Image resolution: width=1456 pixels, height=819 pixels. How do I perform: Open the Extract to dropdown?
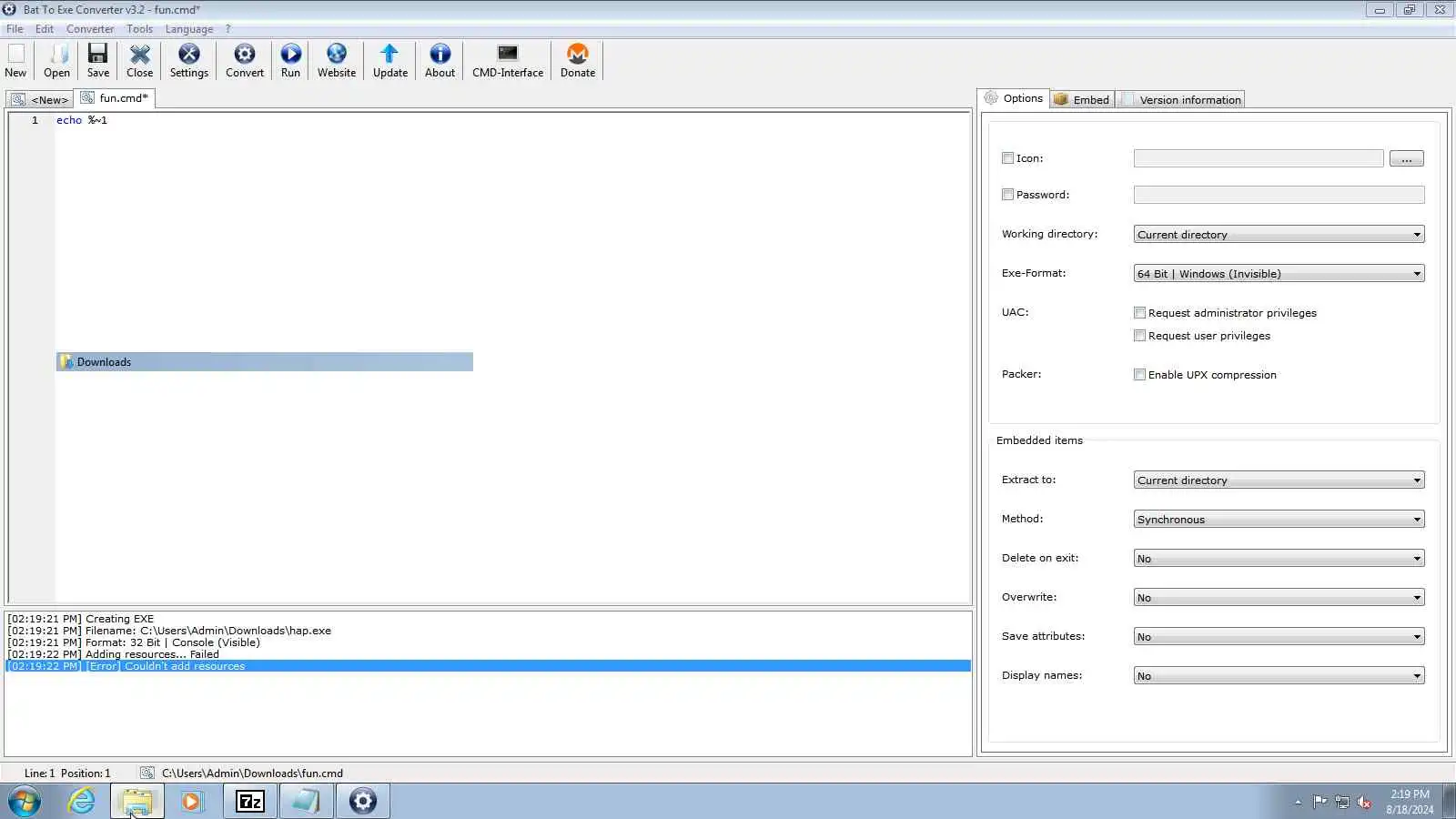(x=1279, y=480)
